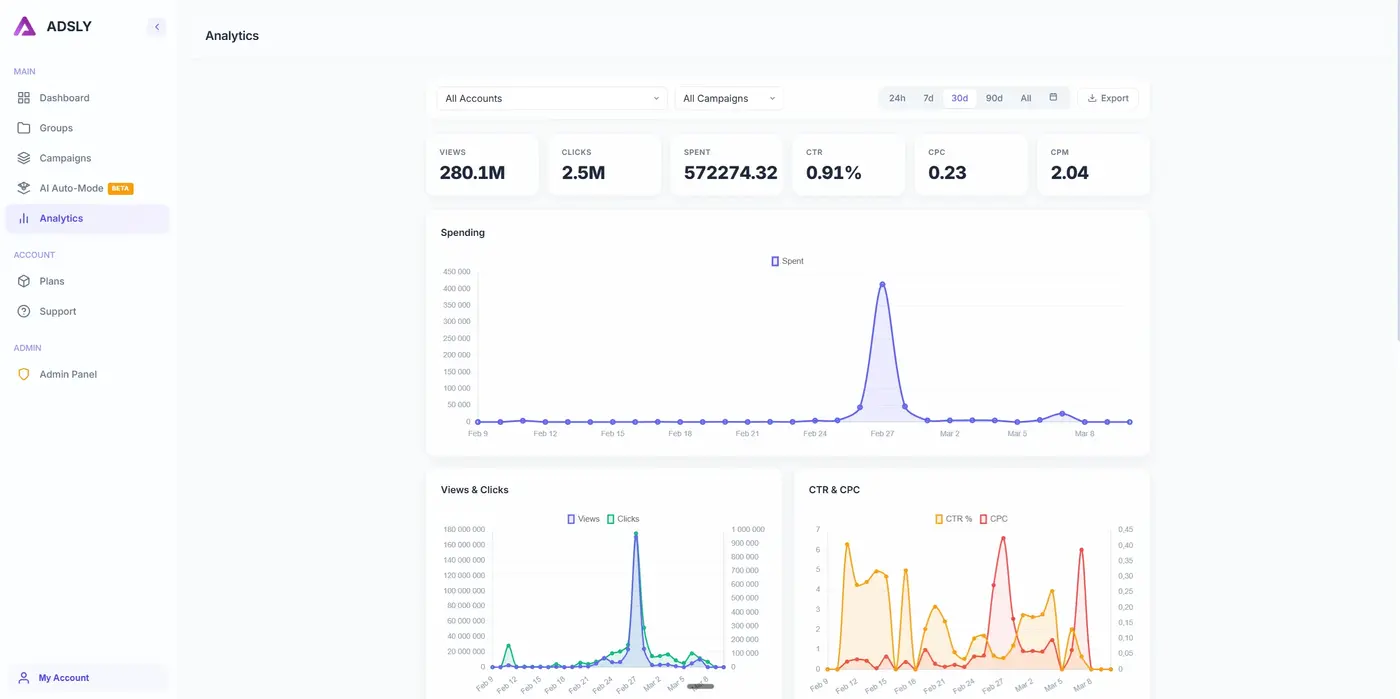Click the Support question-mark icon
1400x699 pixels.
pyautogui.click(x=24, y=311)
